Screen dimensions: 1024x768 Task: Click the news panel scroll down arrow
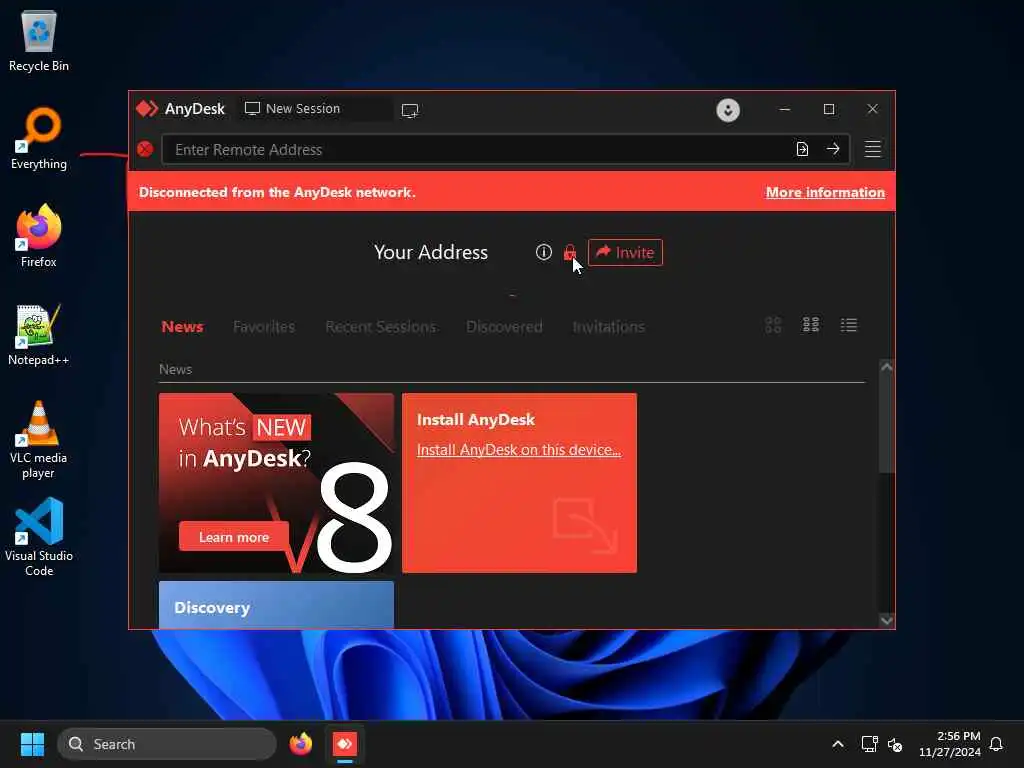[x=886, y=620]
